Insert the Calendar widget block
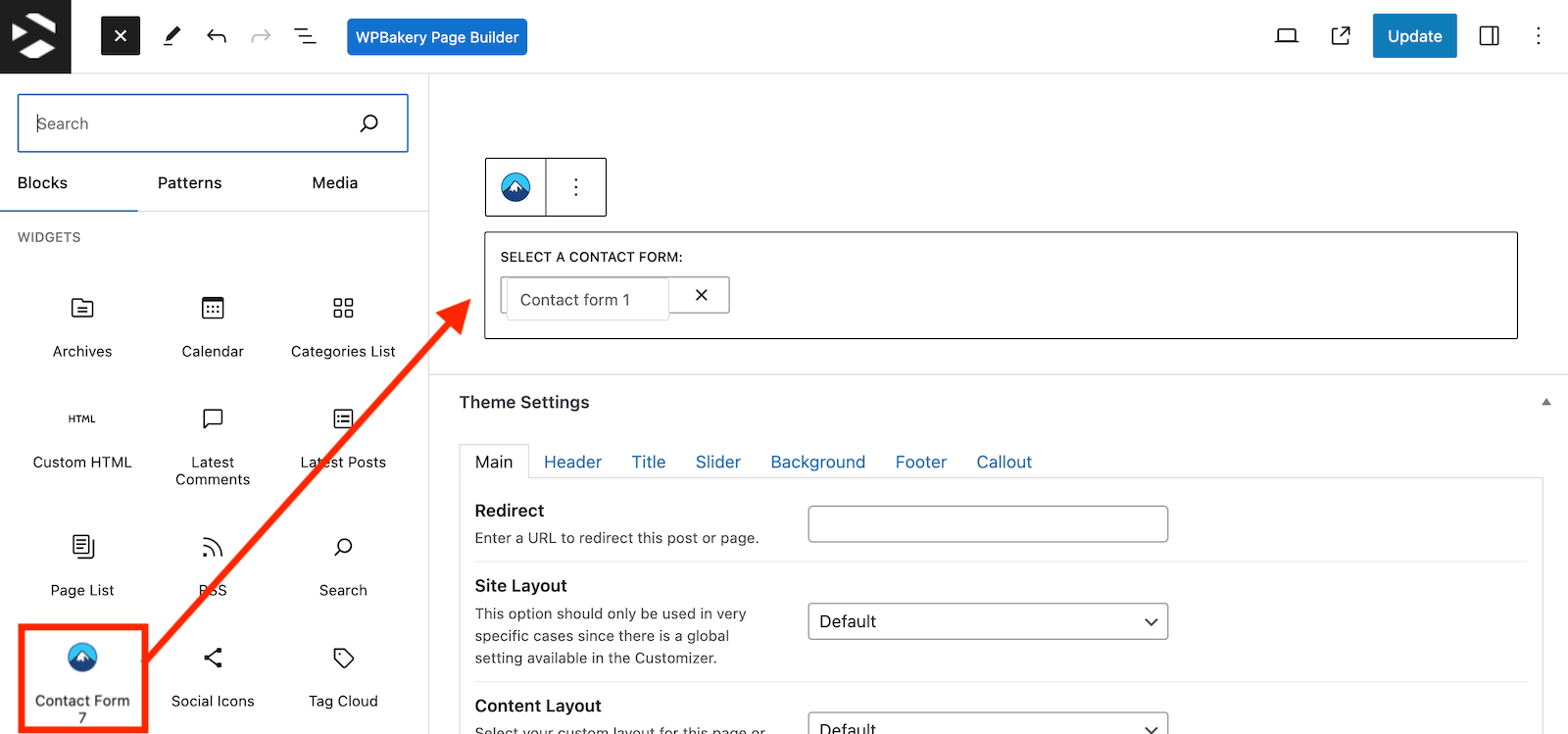 click(x=213, y=327)
